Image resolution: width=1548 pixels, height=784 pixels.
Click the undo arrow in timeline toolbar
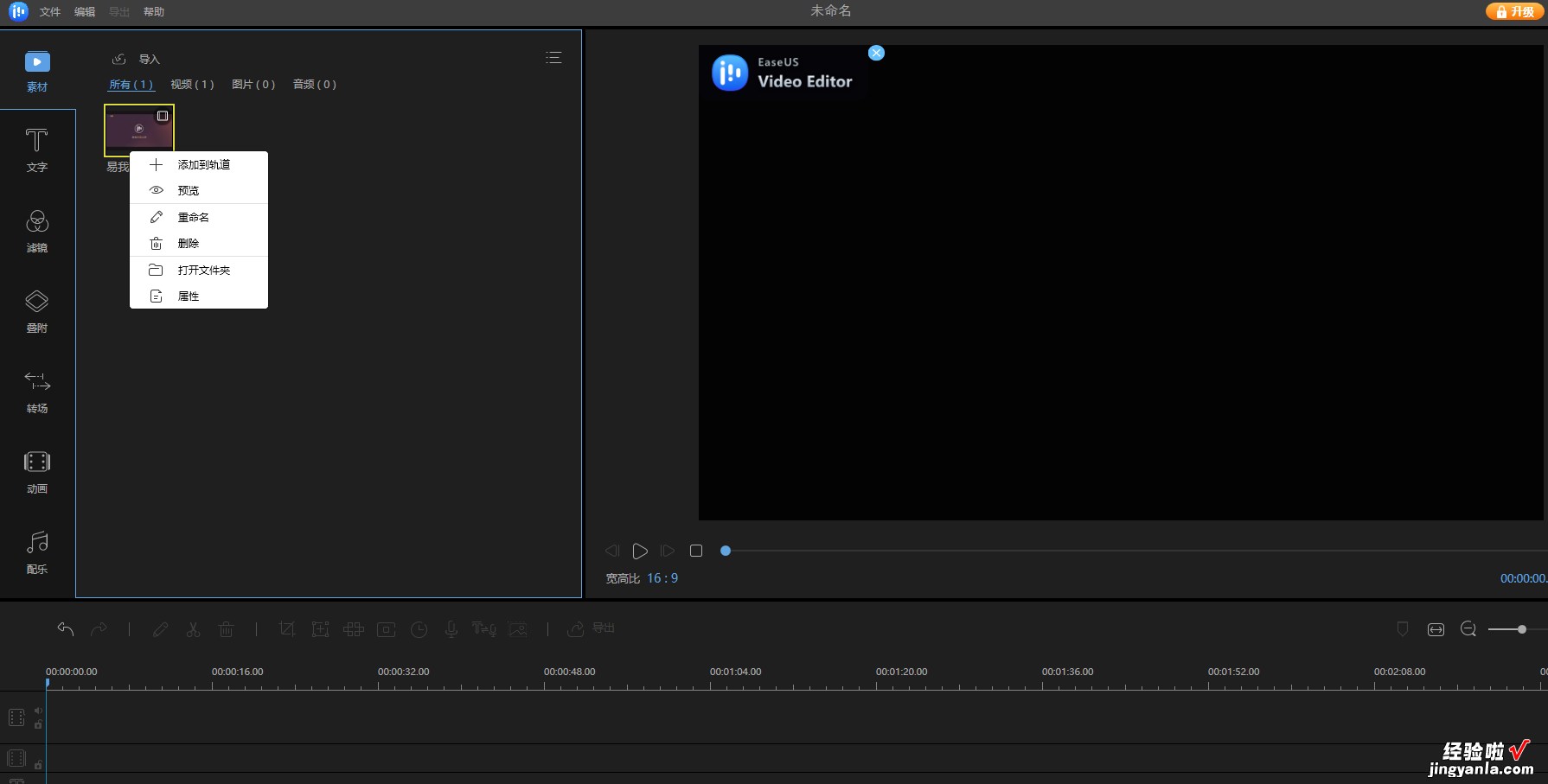pos(66,629)
